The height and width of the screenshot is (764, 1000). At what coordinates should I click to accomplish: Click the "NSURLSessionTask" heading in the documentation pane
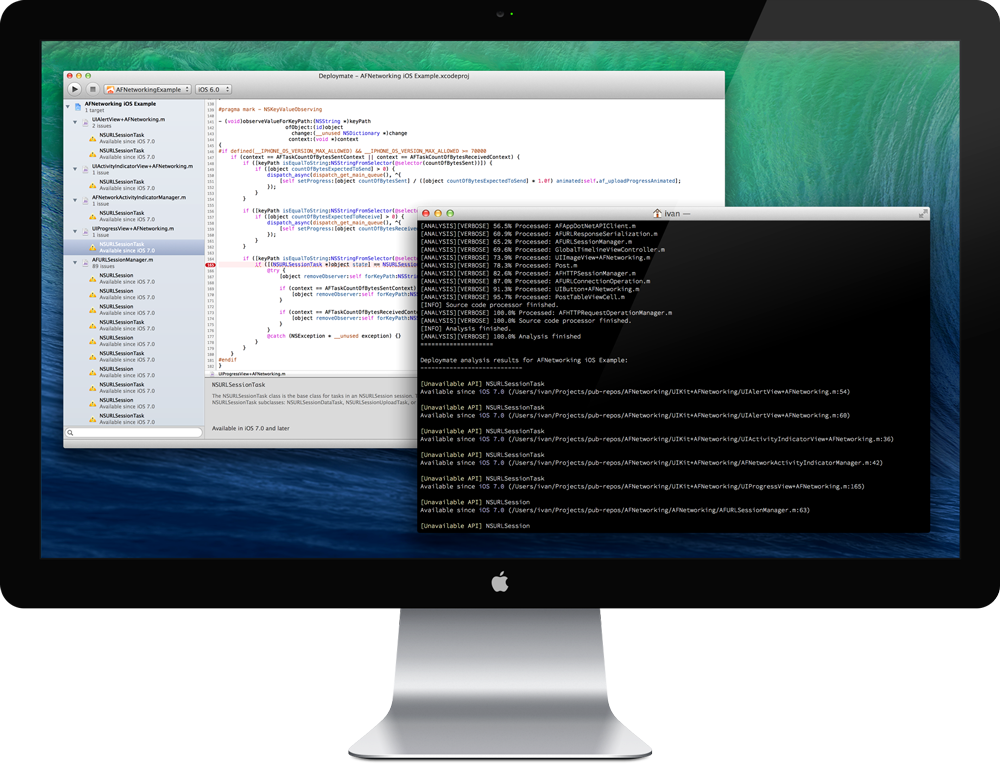tap(239, 385)
